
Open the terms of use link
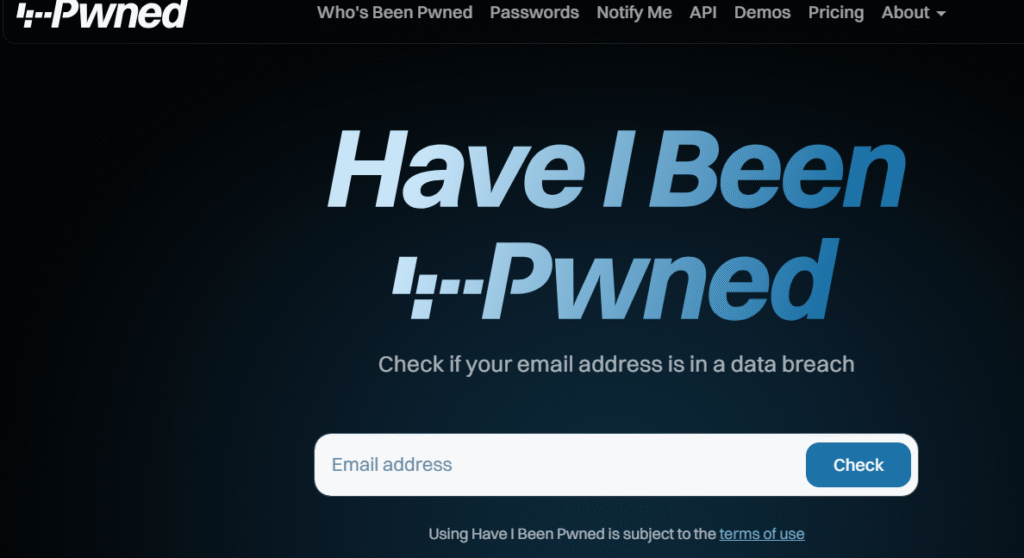pos(762,534)
